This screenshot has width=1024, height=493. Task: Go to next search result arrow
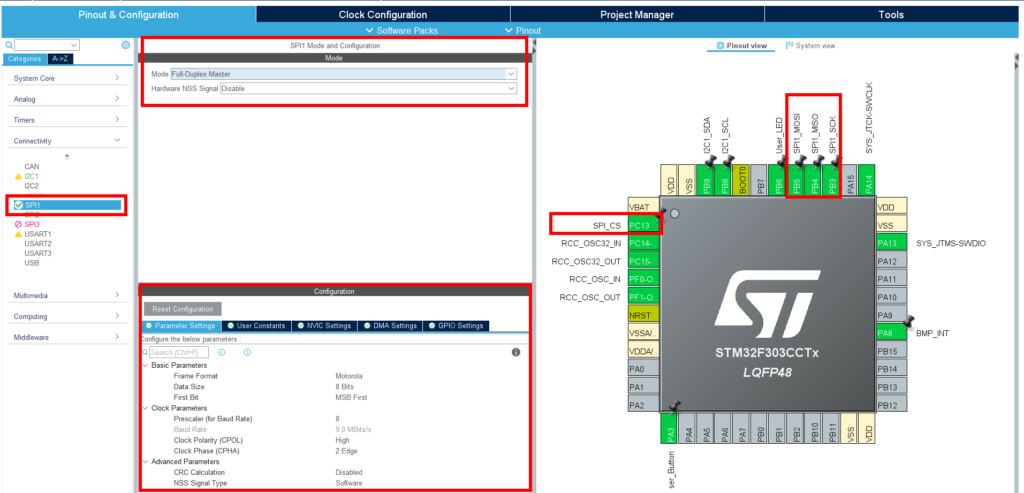pyautogui.click(x=248, y=352)
